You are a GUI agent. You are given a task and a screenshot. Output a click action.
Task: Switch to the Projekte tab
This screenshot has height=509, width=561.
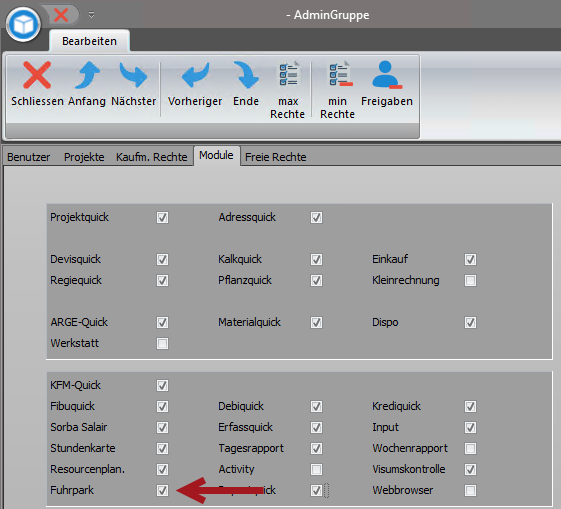84,157
